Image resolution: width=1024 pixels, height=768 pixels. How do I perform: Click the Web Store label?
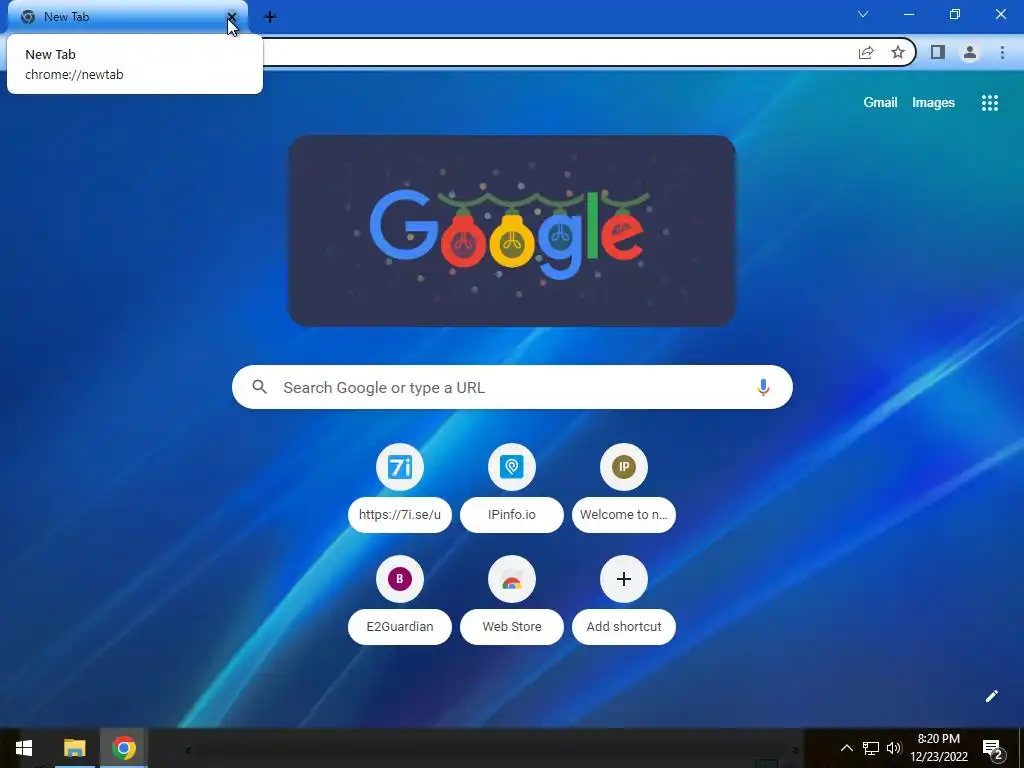click(x=512, y=626)
